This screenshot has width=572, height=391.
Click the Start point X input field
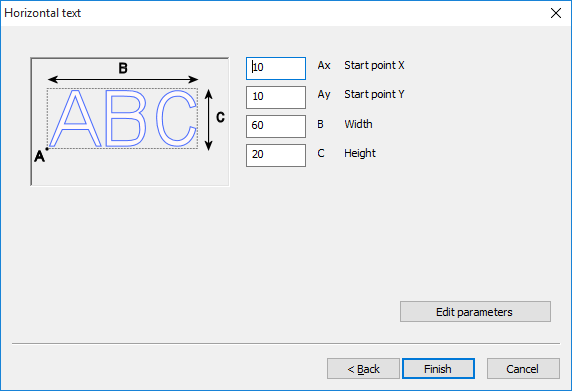(276, 68)
